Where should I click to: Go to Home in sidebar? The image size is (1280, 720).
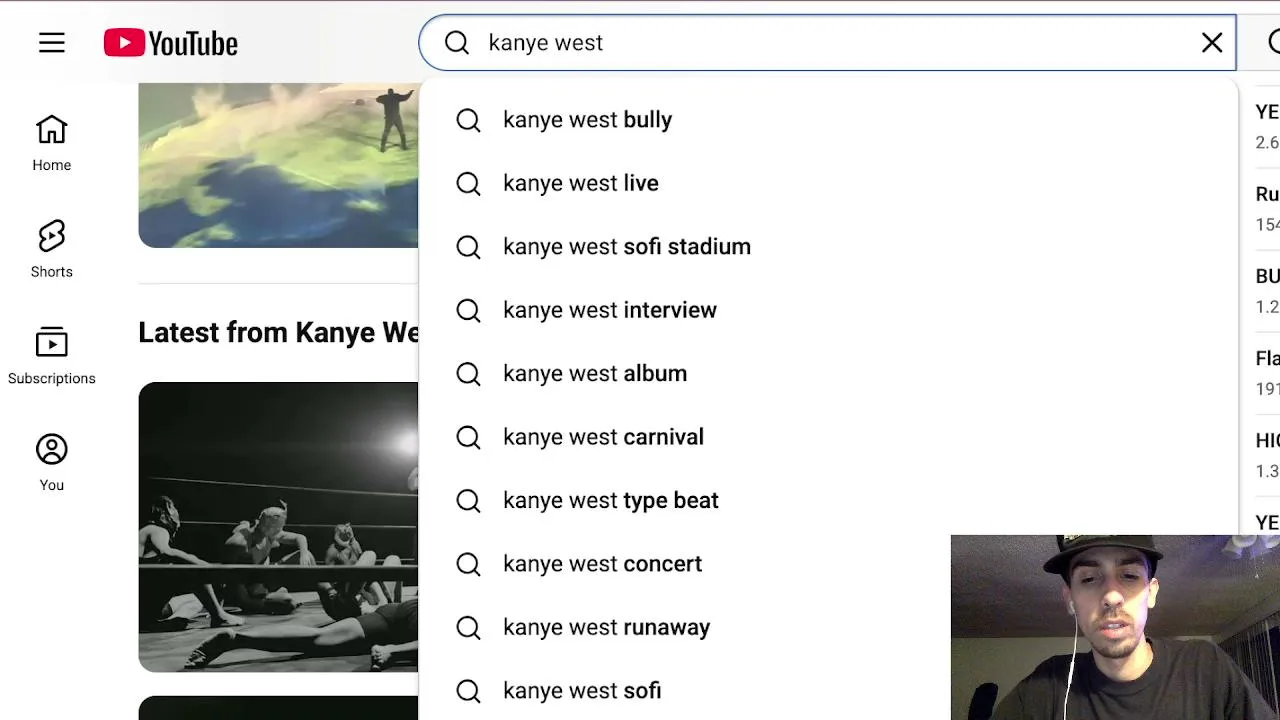(52, 143)
